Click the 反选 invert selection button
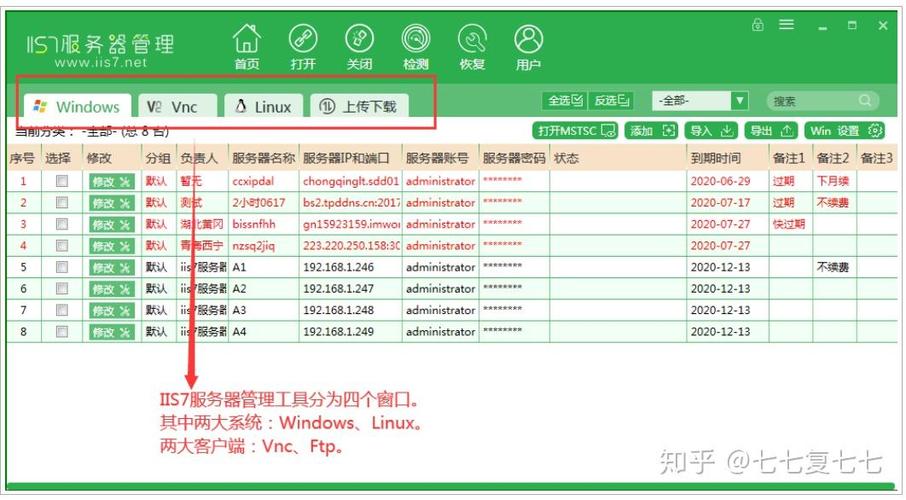This screenshot has width=906, height=500. click(611, 101)
